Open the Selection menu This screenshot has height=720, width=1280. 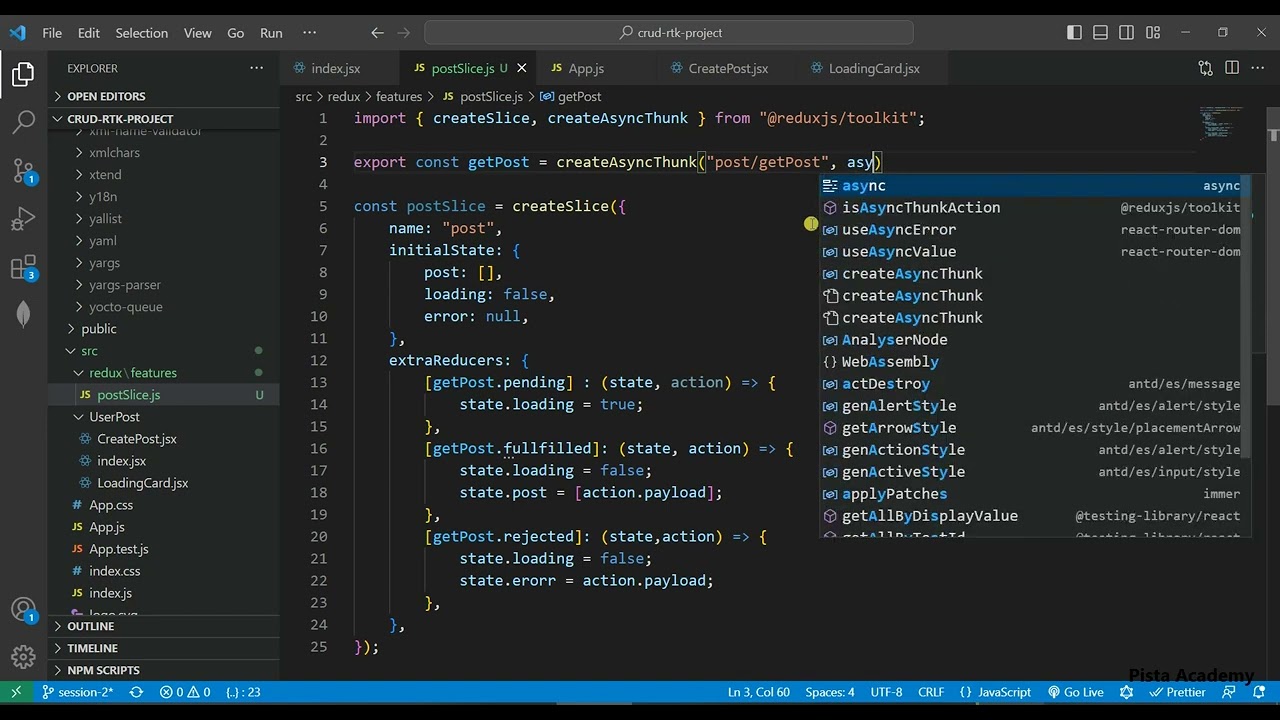coord(141,33)
